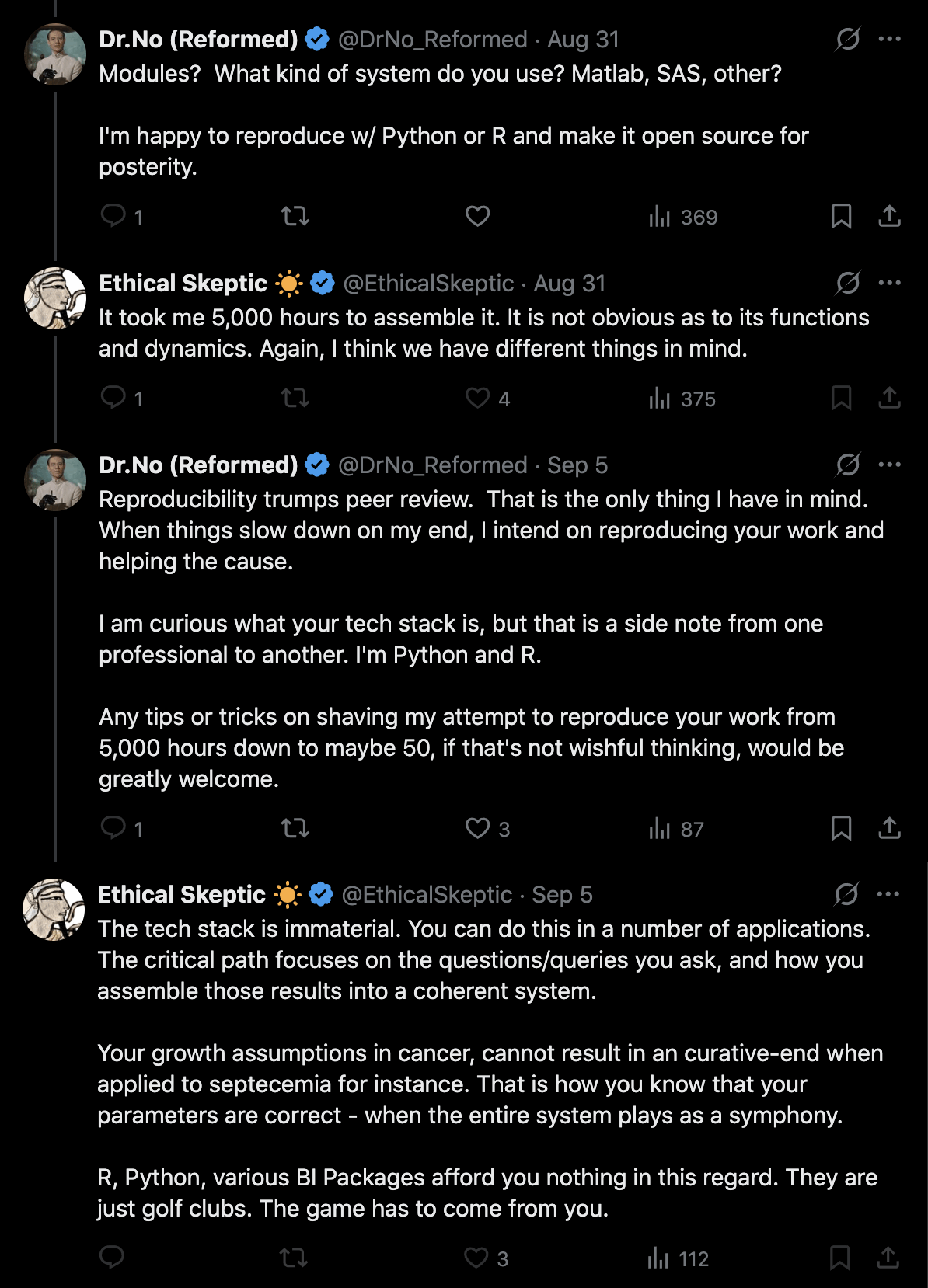Open more options on Dr.No's Aug 31 tweet

click(x=889, y=39)
